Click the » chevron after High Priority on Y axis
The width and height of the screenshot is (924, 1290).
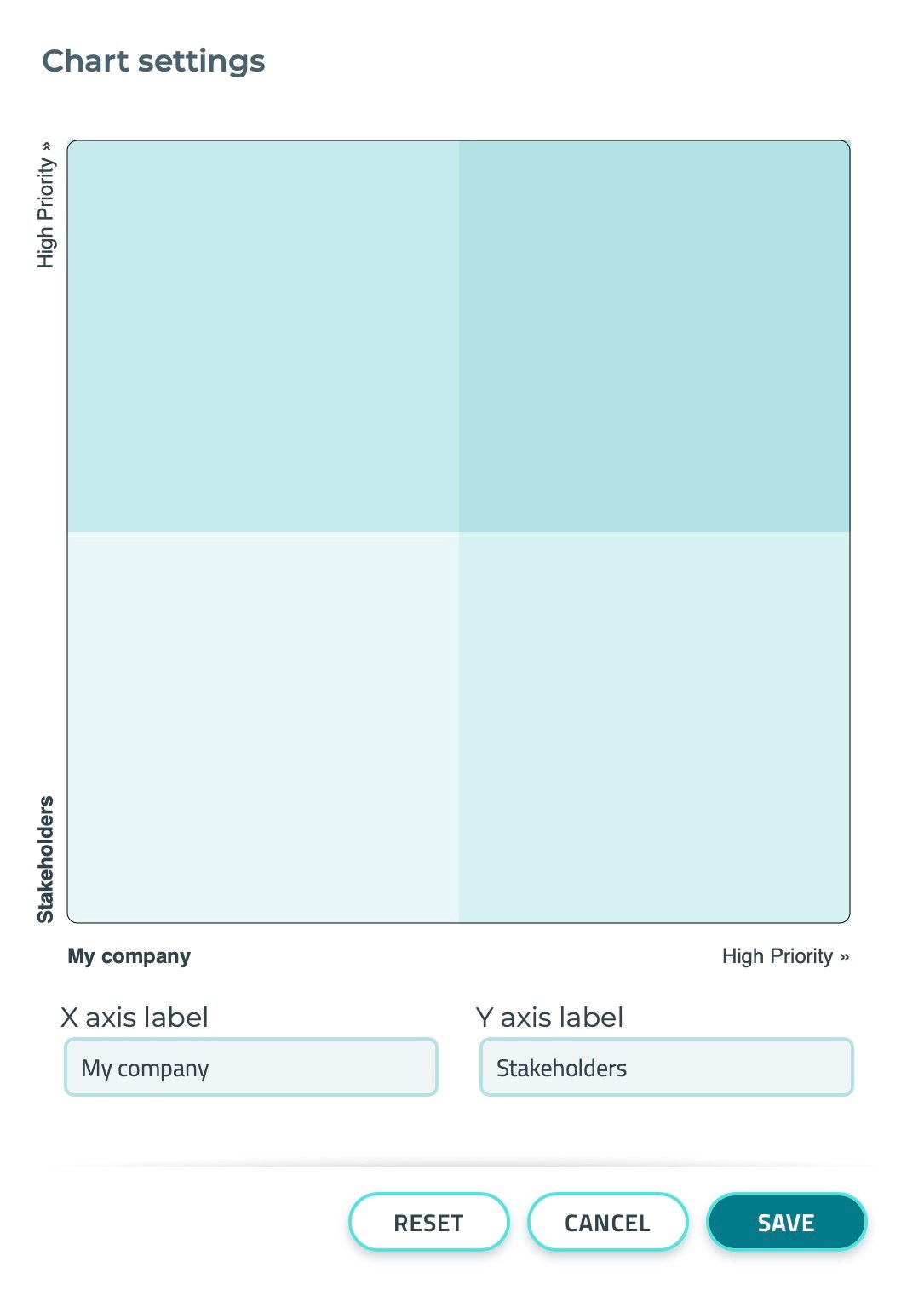point(47,146)
